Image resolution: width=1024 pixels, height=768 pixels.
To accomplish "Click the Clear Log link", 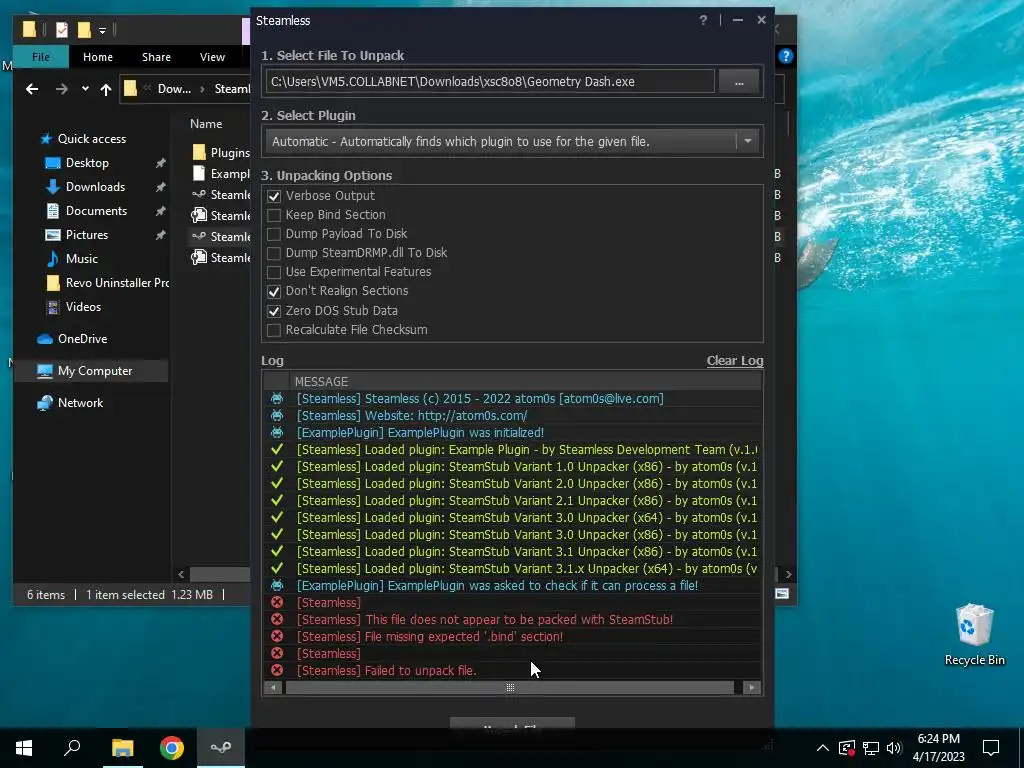I will point(735,360).
